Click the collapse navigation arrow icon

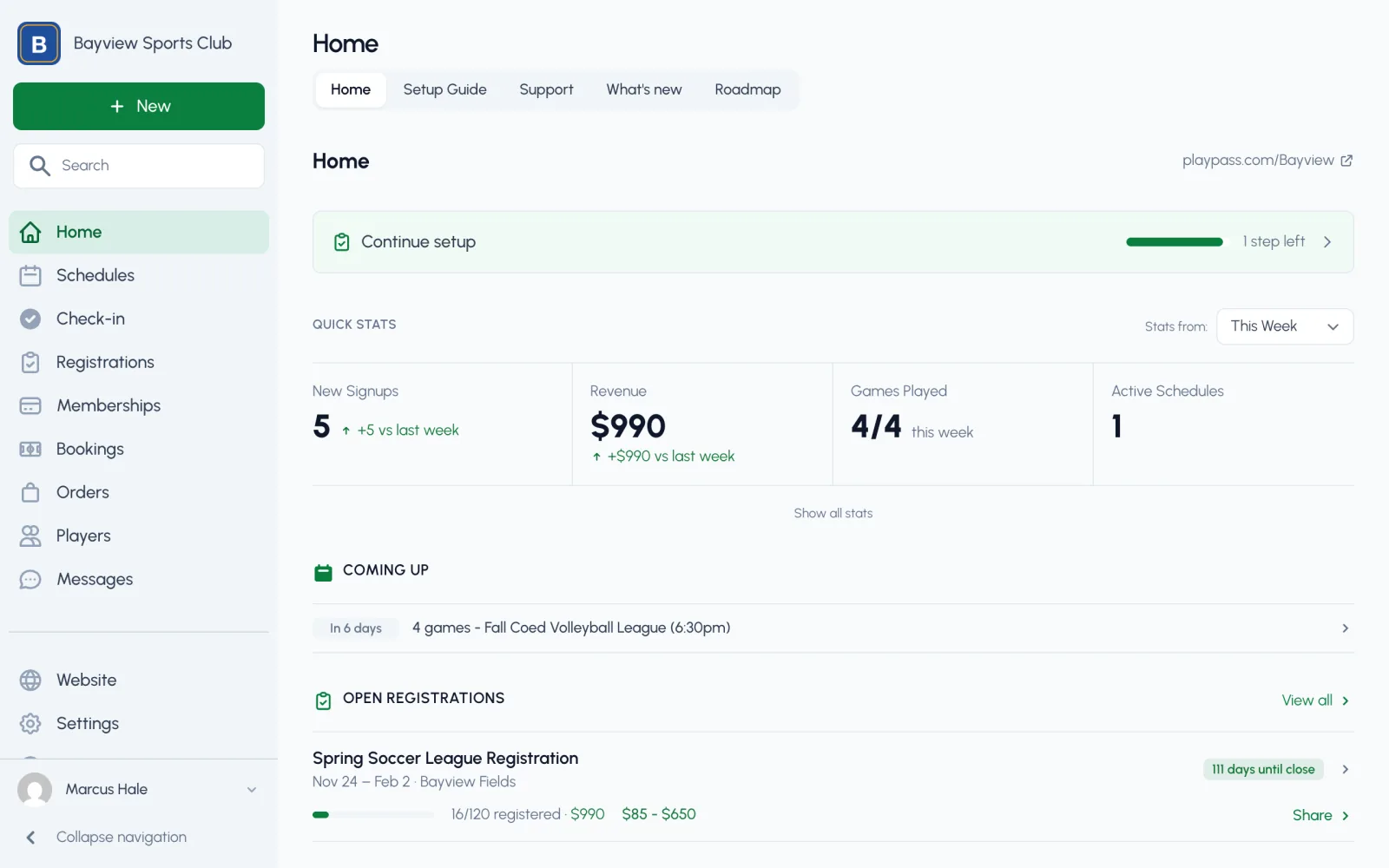pos(30,838)
